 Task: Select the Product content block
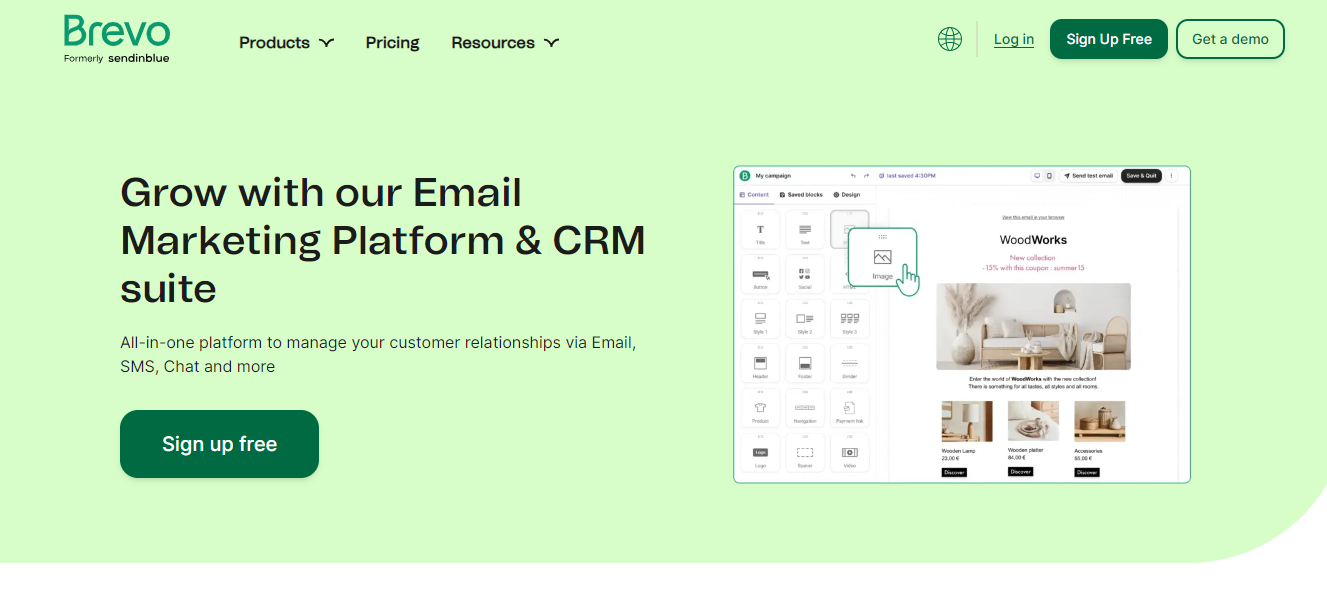tap(760, 409)
